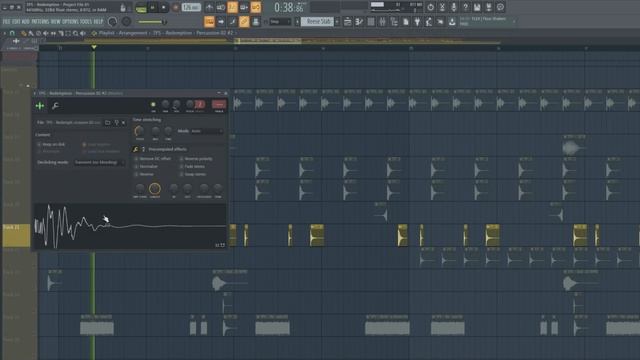Open the Browser view icon

coord(394,22)
